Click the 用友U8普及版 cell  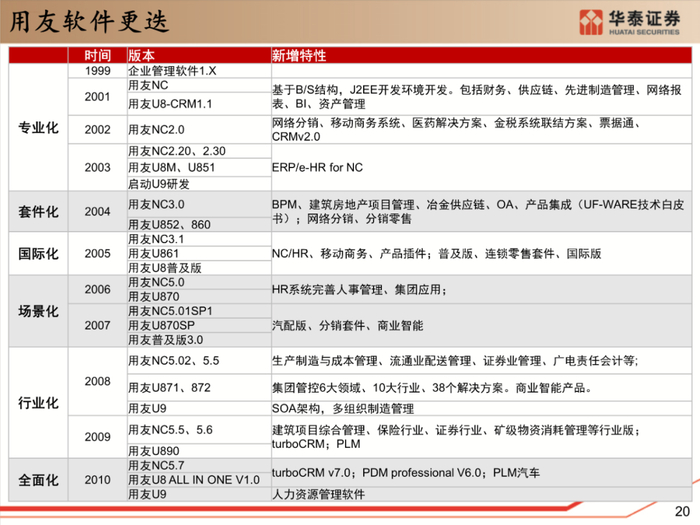199,268
